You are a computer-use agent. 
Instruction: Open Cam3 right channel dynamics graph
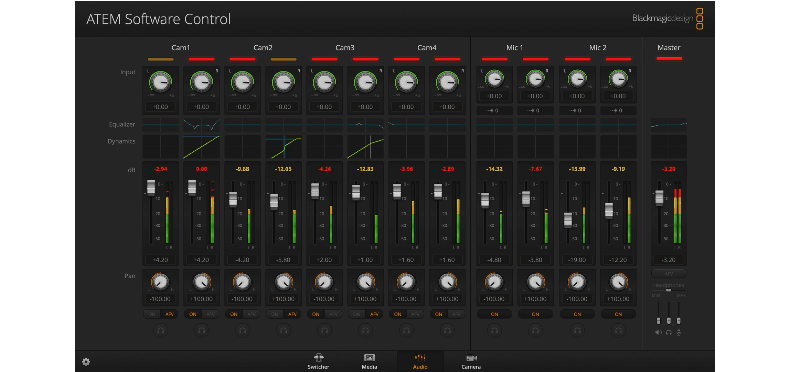(x=366, y=147)
